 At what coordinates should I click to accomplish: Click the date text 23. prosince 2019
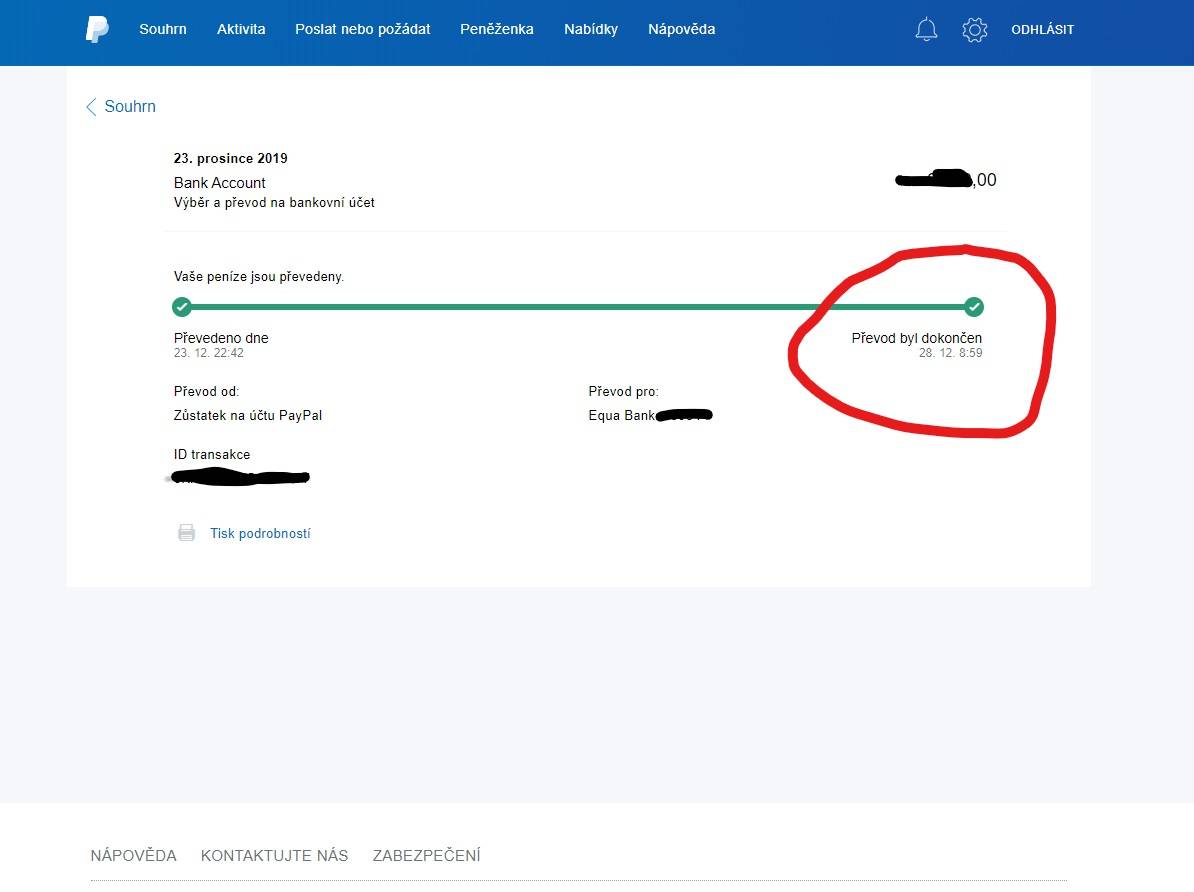pyautogui.click(x=231, y=158)
